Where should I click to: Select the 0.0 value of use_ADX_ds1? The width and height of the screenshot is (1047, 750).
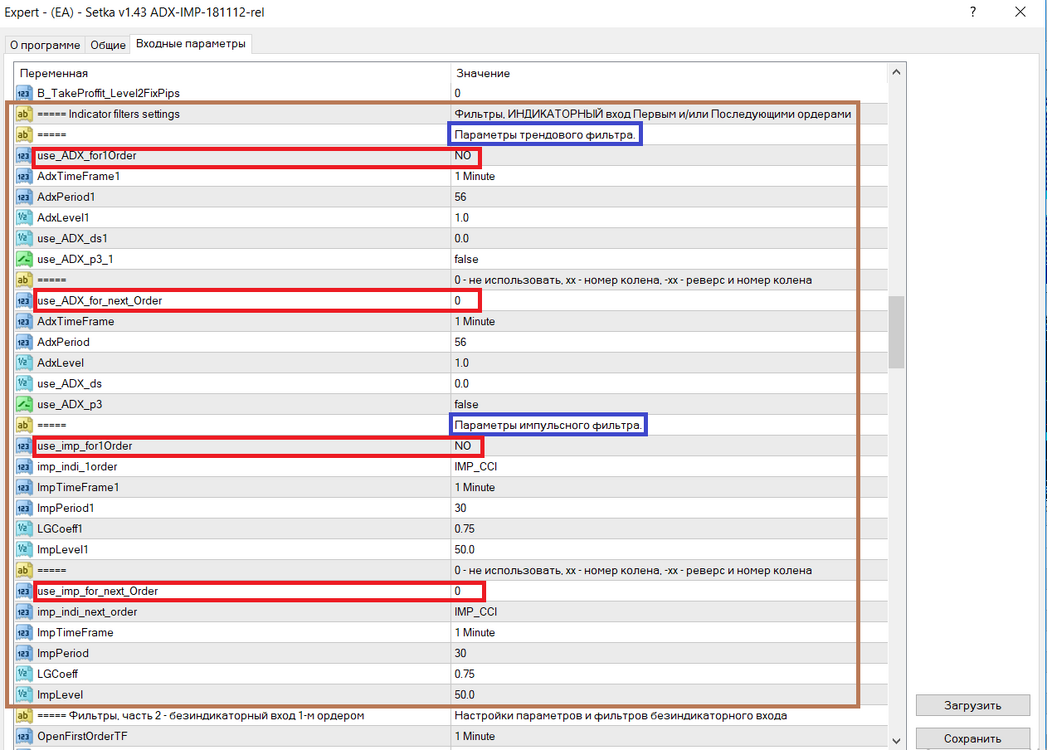(x=461, y=238)
